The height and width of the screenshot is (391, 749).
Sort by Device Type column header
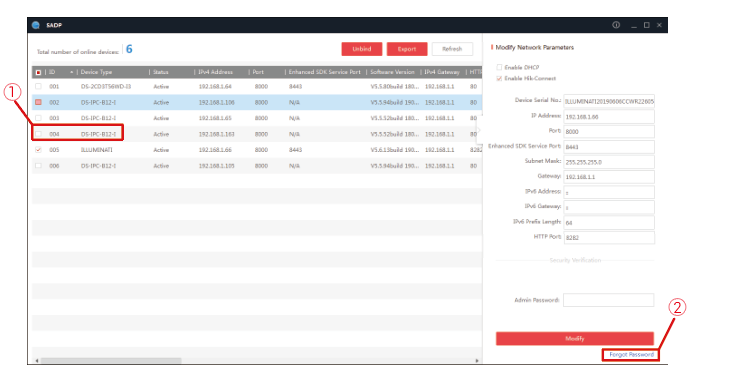coord(96,72)
